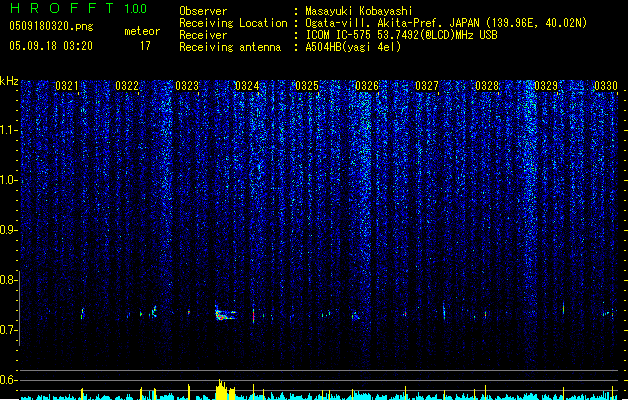The height and width of the screenshot is (400, 629).
Task: Click the observer name Masayuki Kobayashi
Action: (x=359, y=11)
